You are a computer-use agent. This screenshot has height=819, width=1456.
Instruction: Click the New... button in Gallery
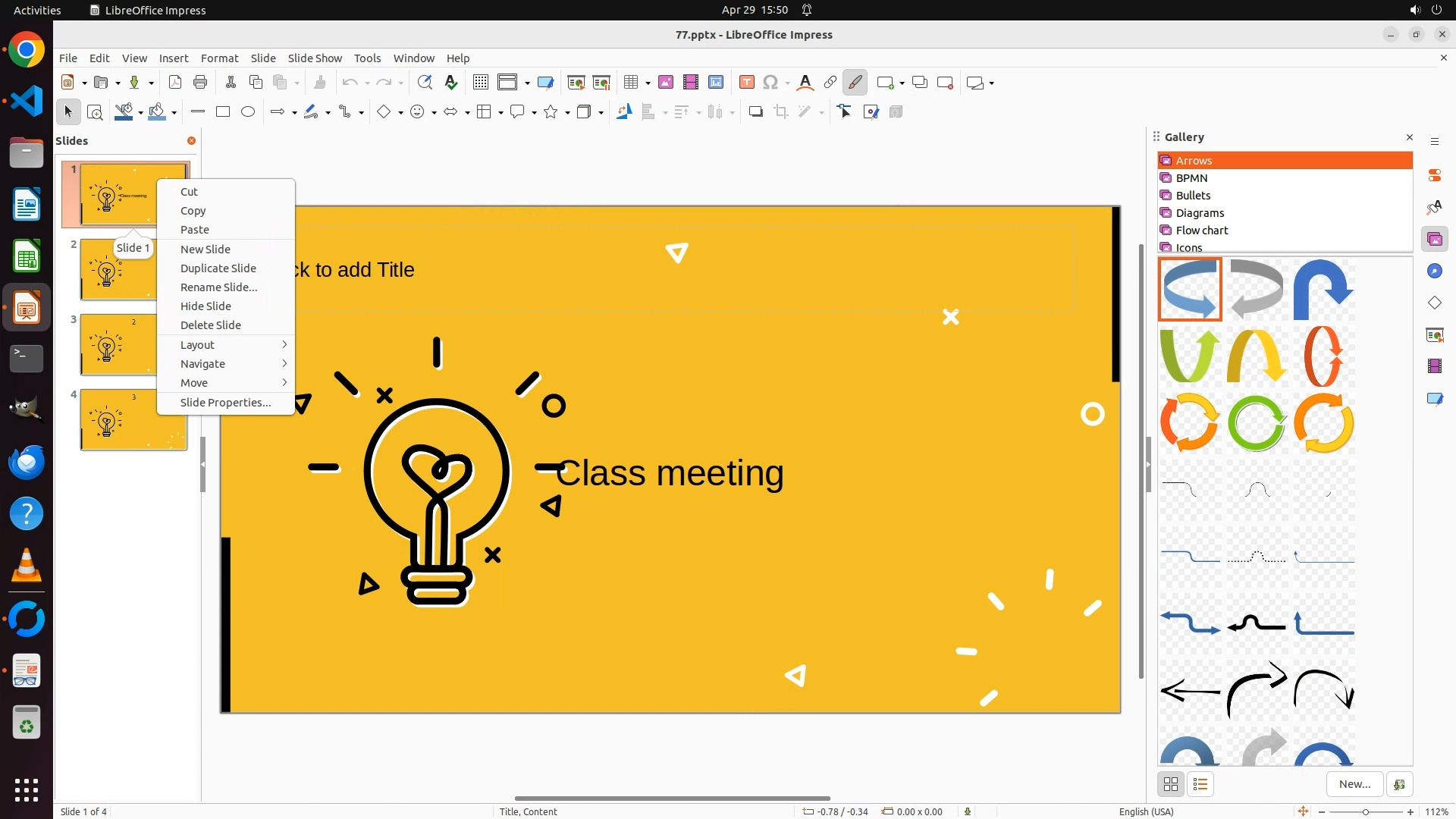point(1354,784)
